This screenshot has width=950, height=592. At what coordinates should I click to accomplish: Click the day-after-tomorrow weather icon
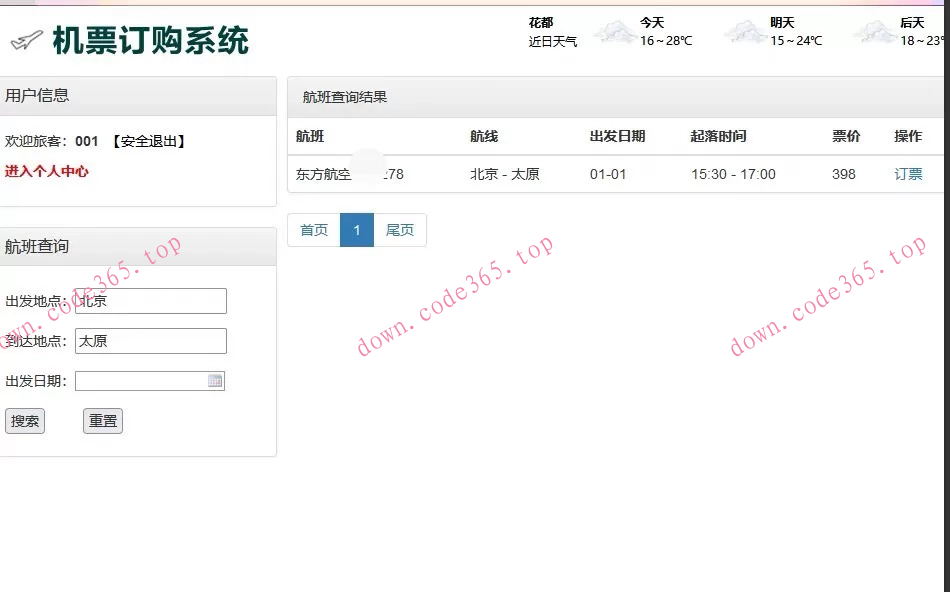click(x=878, y=33)
